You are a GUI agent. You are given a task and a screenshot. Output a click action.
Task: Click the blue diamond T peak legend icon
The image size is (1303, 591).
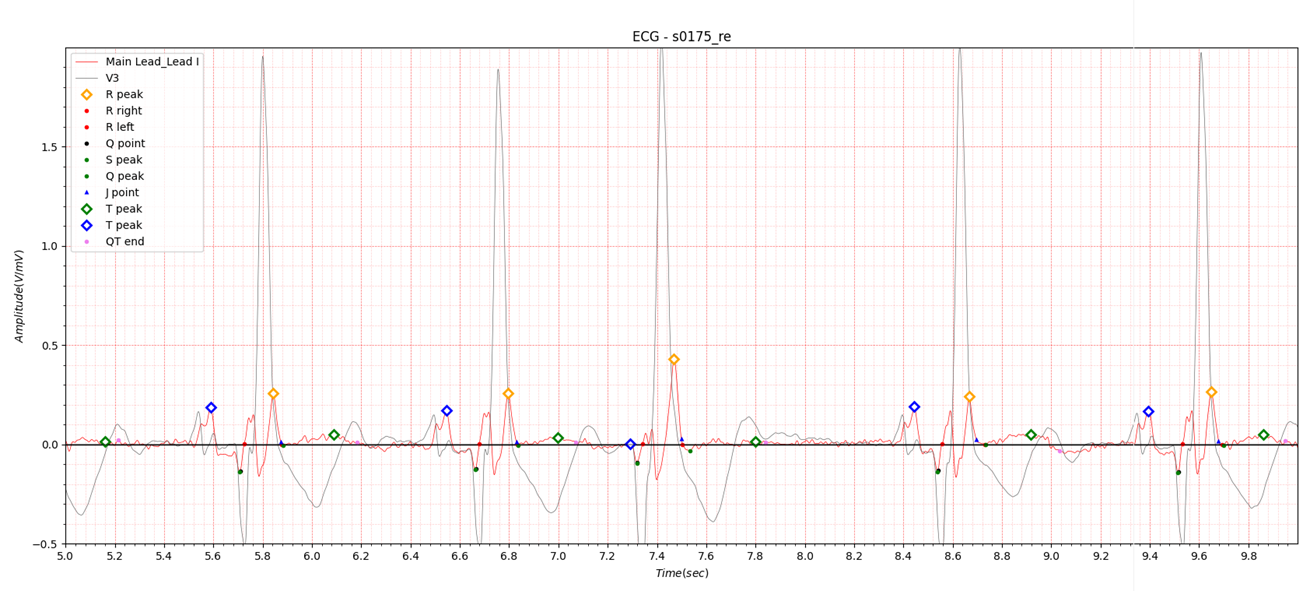tap(87, 226)
